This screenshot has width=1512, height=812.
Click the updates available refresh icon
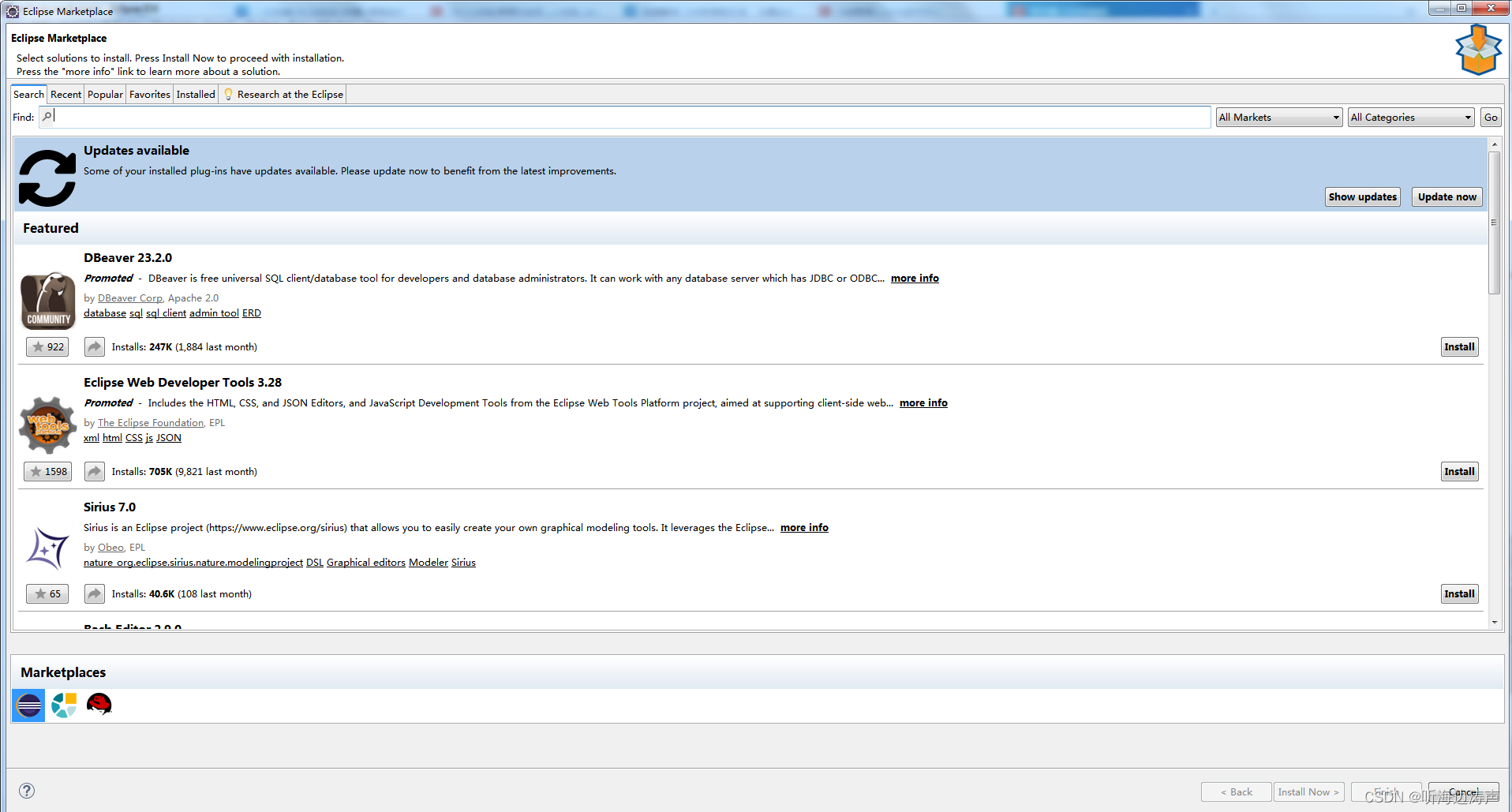47,178
